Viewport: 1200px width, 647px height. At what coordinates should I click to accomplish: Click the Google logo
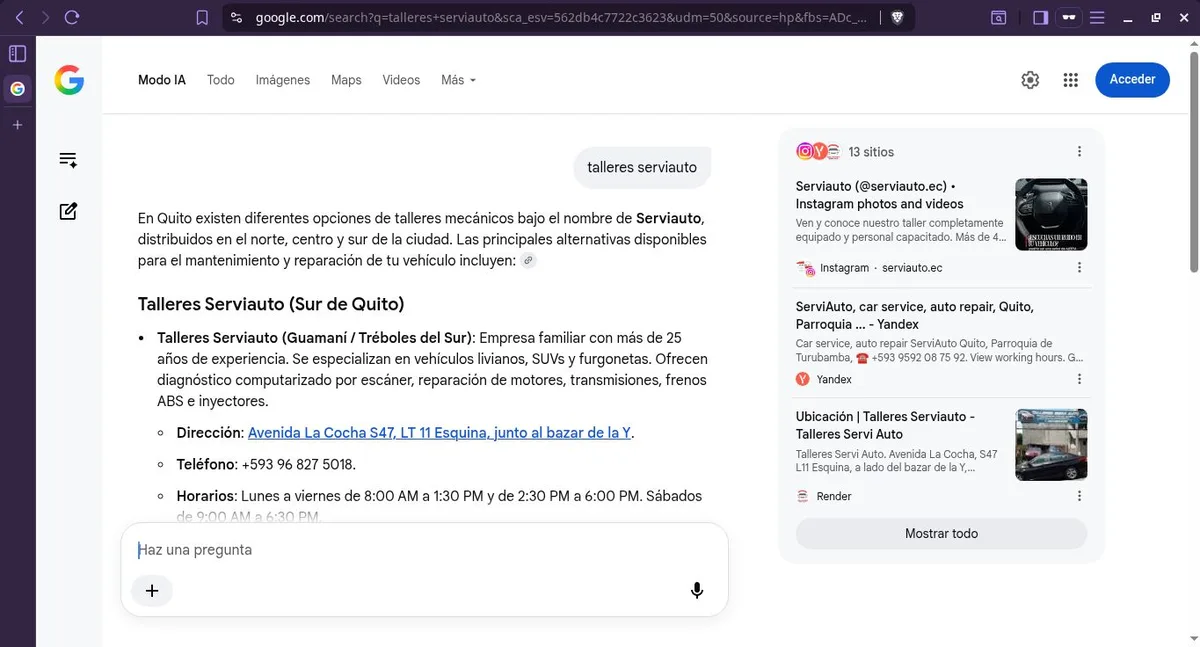click(x=69, y=80)
